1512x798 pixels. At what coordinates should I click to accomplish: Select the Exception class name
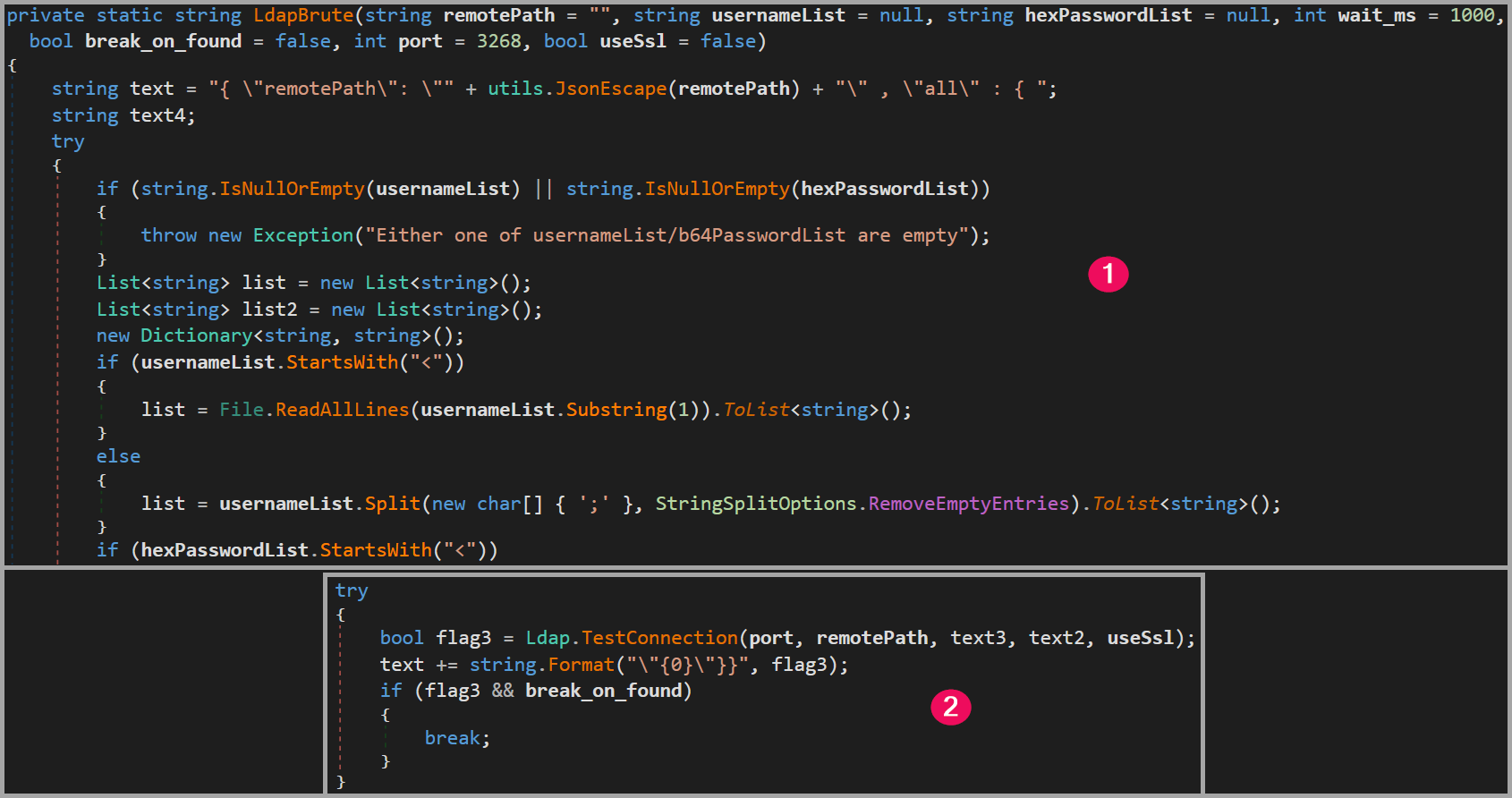[303, 235]
